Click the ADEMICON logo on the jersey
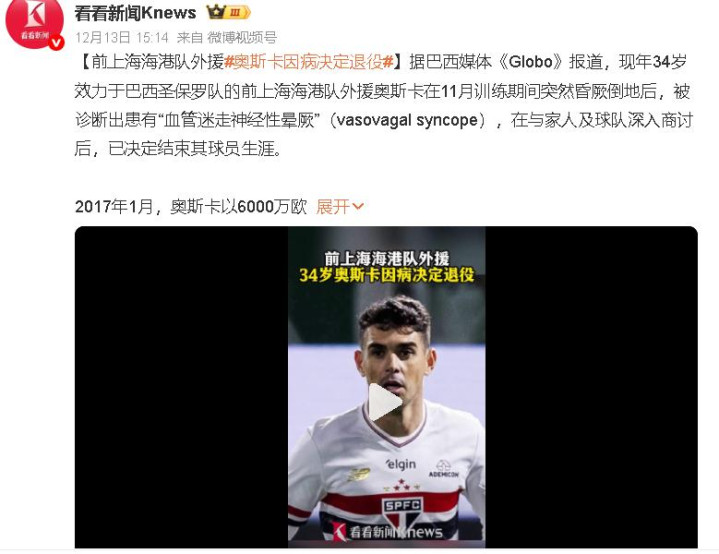 (x=443, y=469)
